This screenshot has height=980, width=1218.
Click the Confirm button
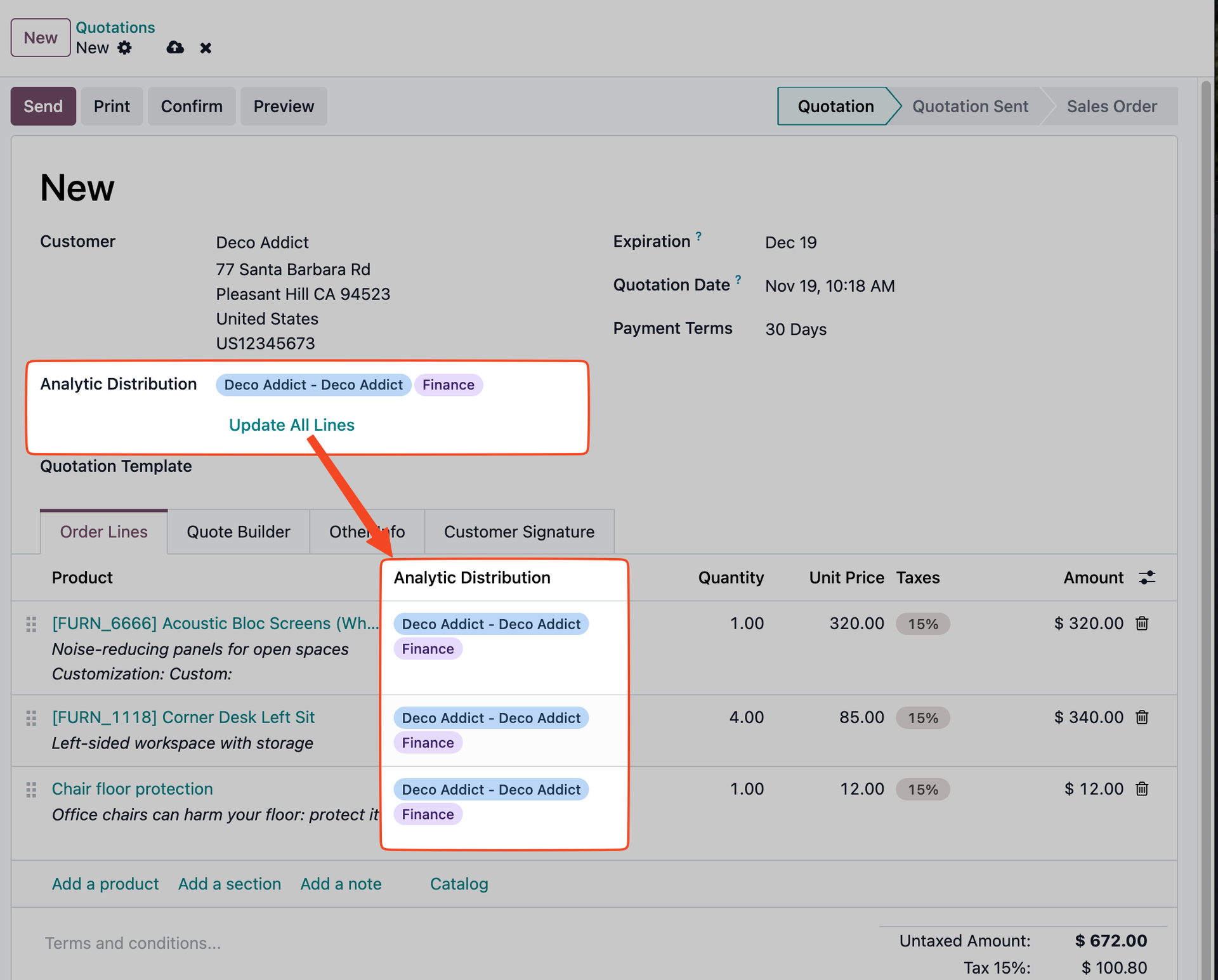(x=192, y=106)
